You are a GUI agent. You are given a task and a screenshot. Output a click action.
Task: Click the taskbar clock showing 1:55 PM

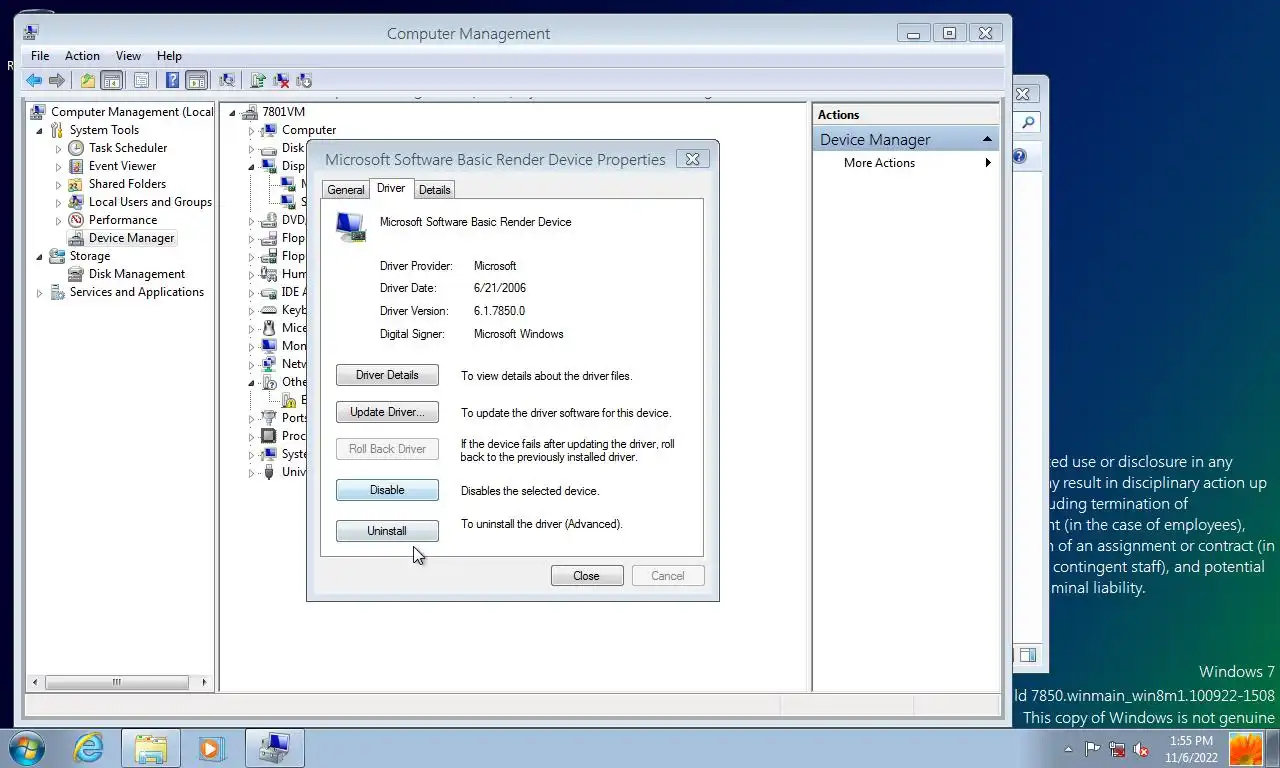pos(1190,749)
